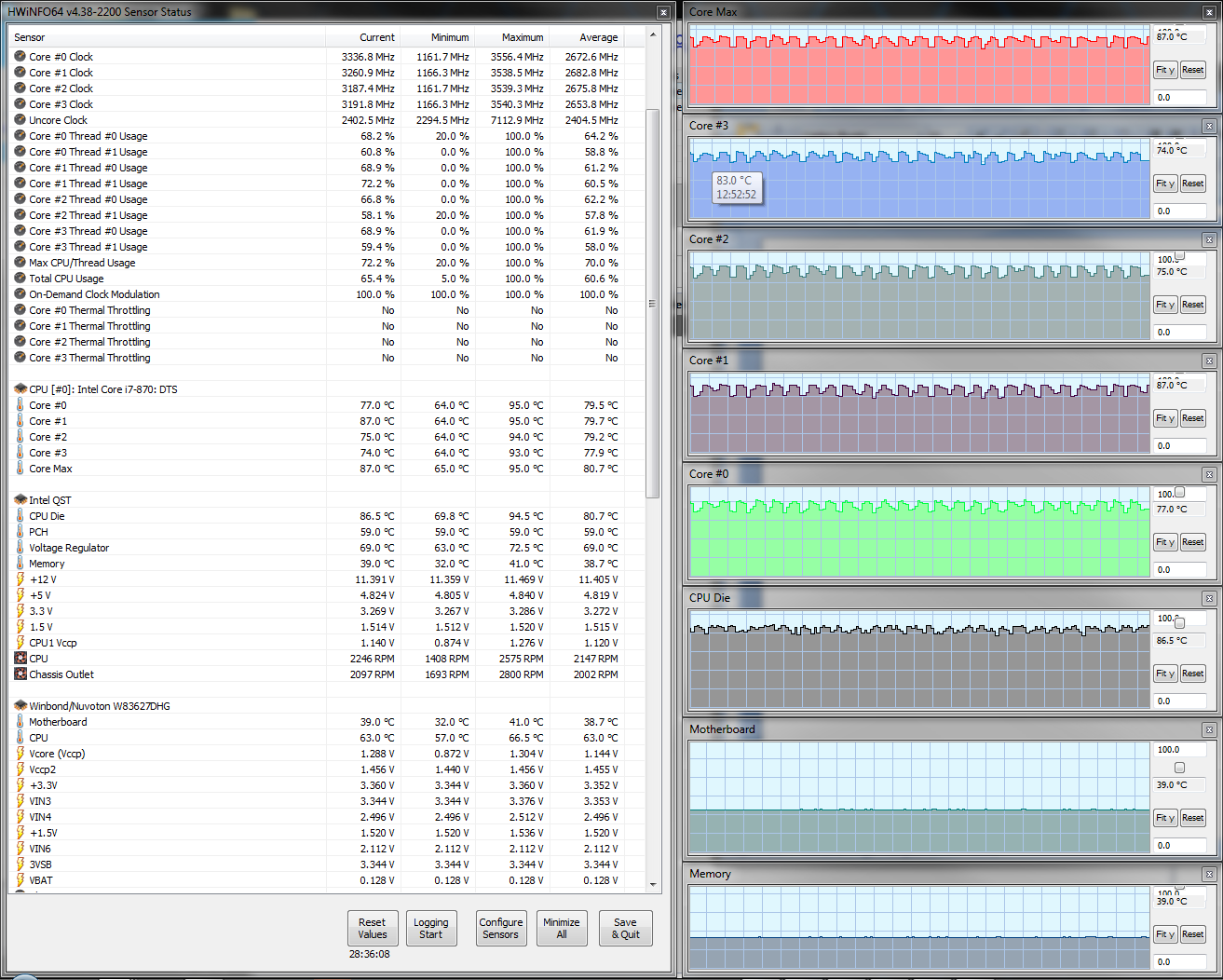Click the elapsed time 28:36:08
This screenshot has height=980, width=1223.
(370, 954)
